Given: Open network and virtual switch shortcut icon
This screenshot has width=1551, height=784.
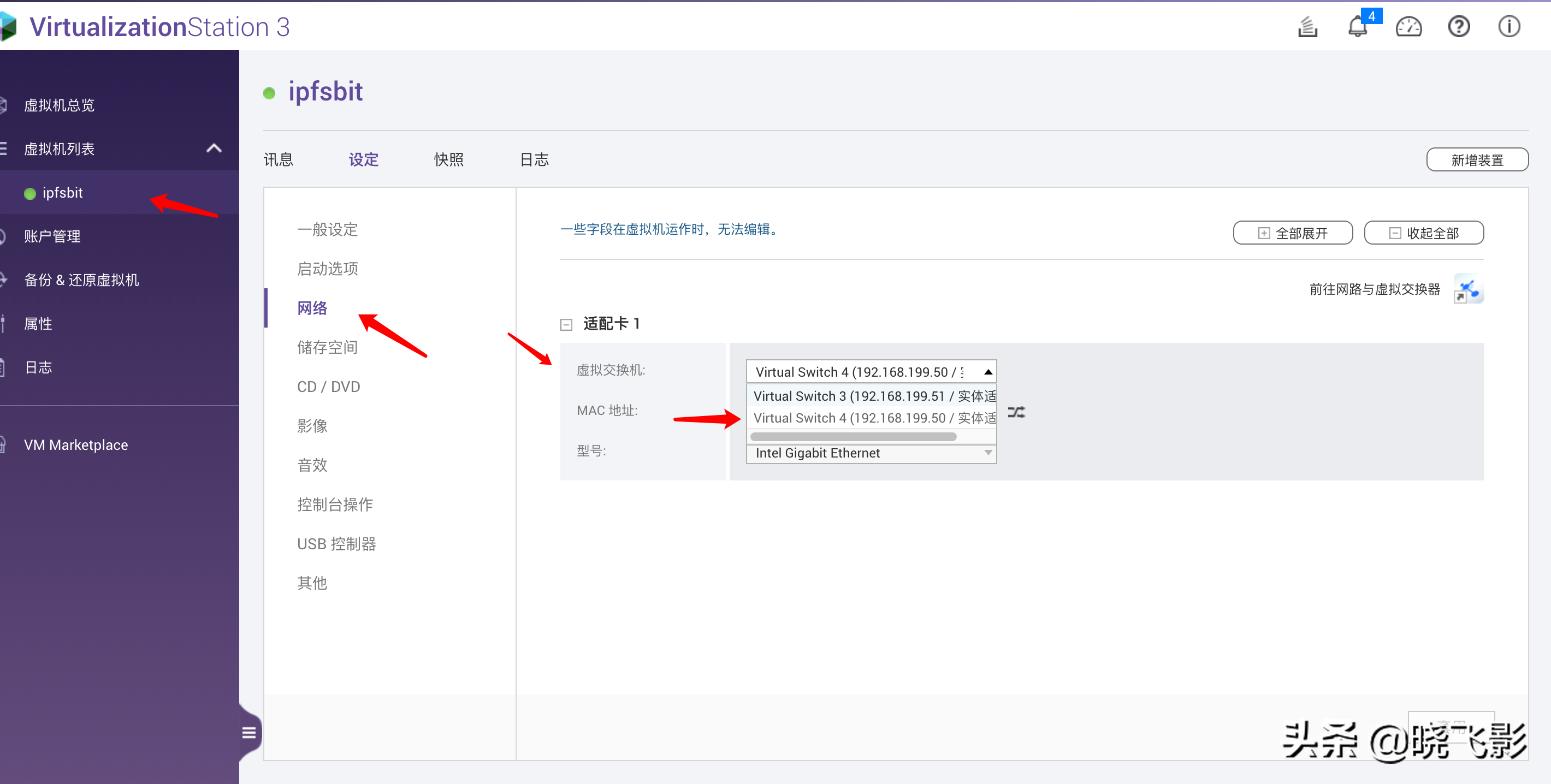Looking at the screenshot, I should 1469,289.
